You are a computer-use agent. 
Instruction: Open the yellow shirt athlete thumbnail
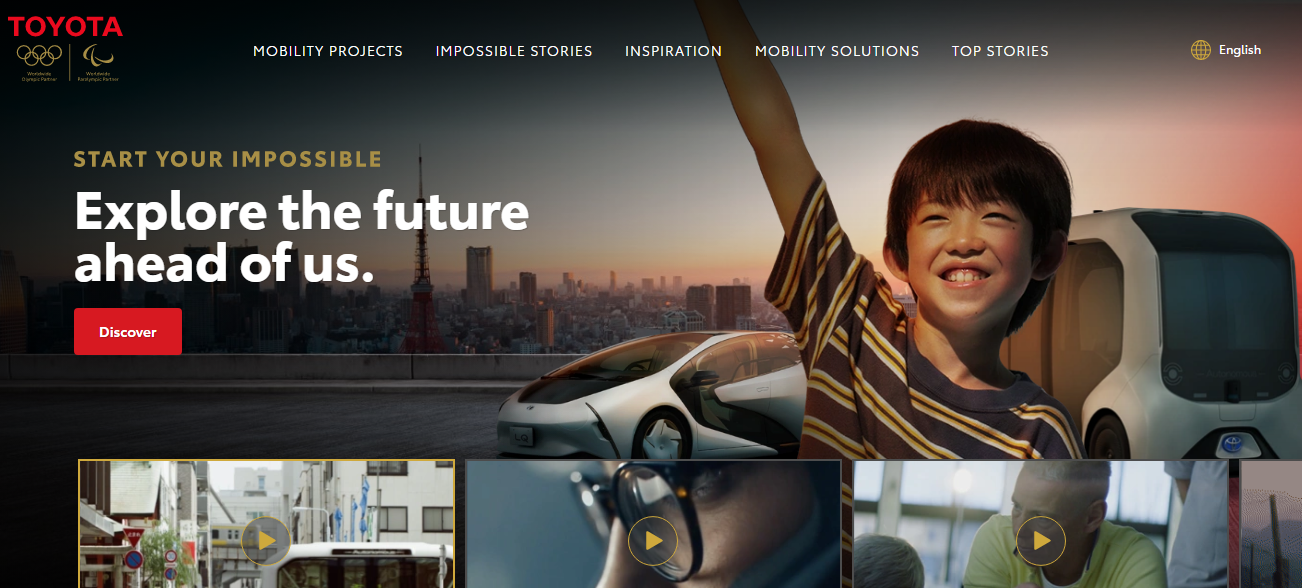[1040, 524]
